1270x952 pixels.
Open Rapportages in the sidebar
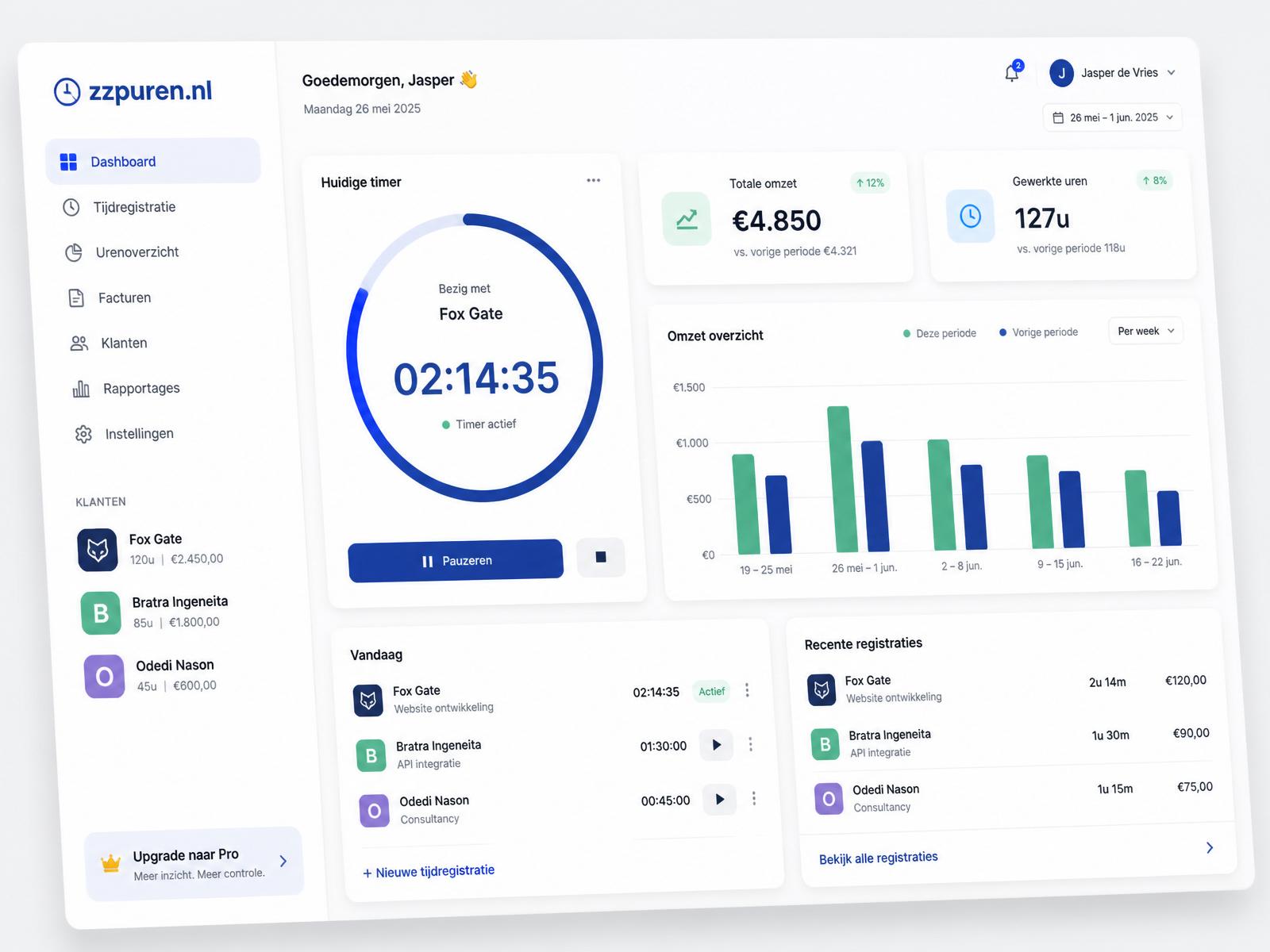[x=126, y=388]
